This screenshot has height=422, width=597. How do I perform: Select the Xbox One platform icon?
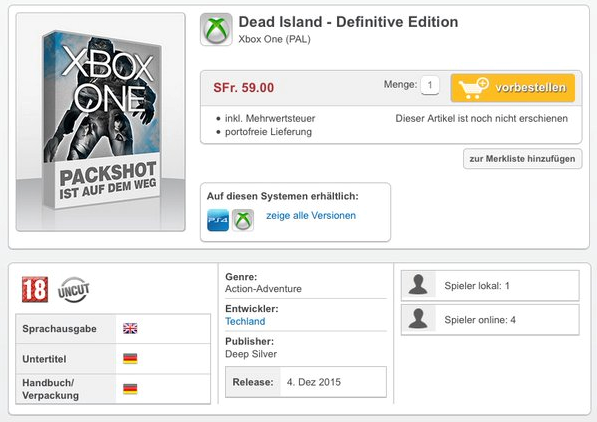243,220
